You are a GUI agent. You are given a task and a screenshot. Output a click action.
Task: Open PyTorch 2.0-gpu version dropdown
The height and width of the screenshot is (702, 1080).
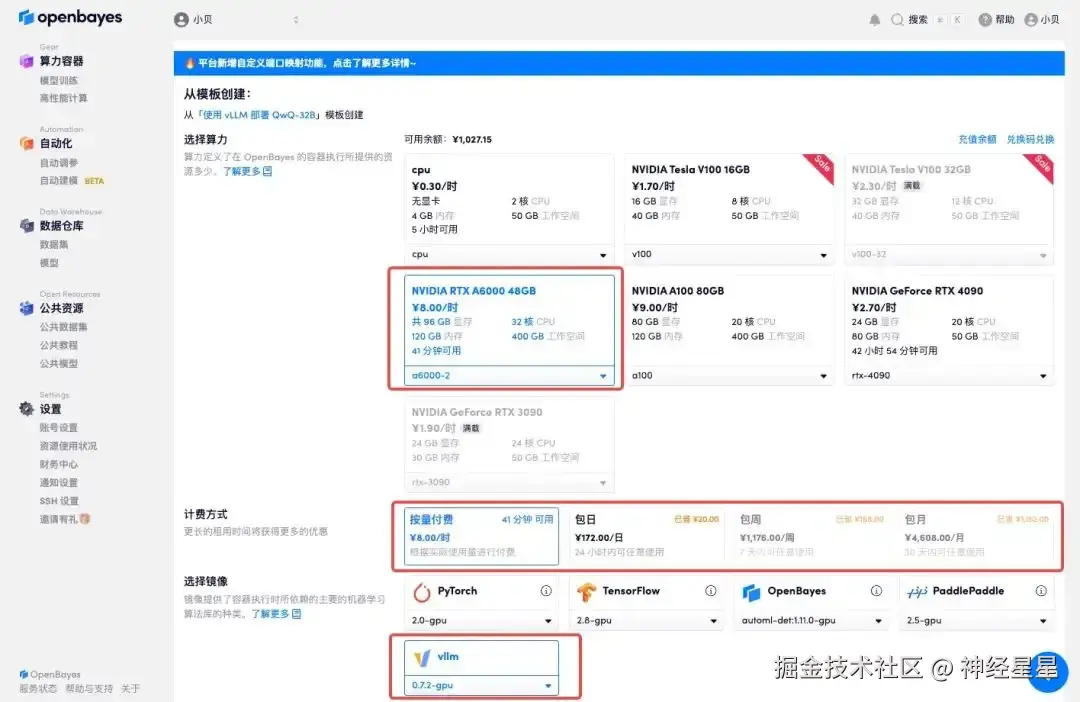(x=481, y=621)
